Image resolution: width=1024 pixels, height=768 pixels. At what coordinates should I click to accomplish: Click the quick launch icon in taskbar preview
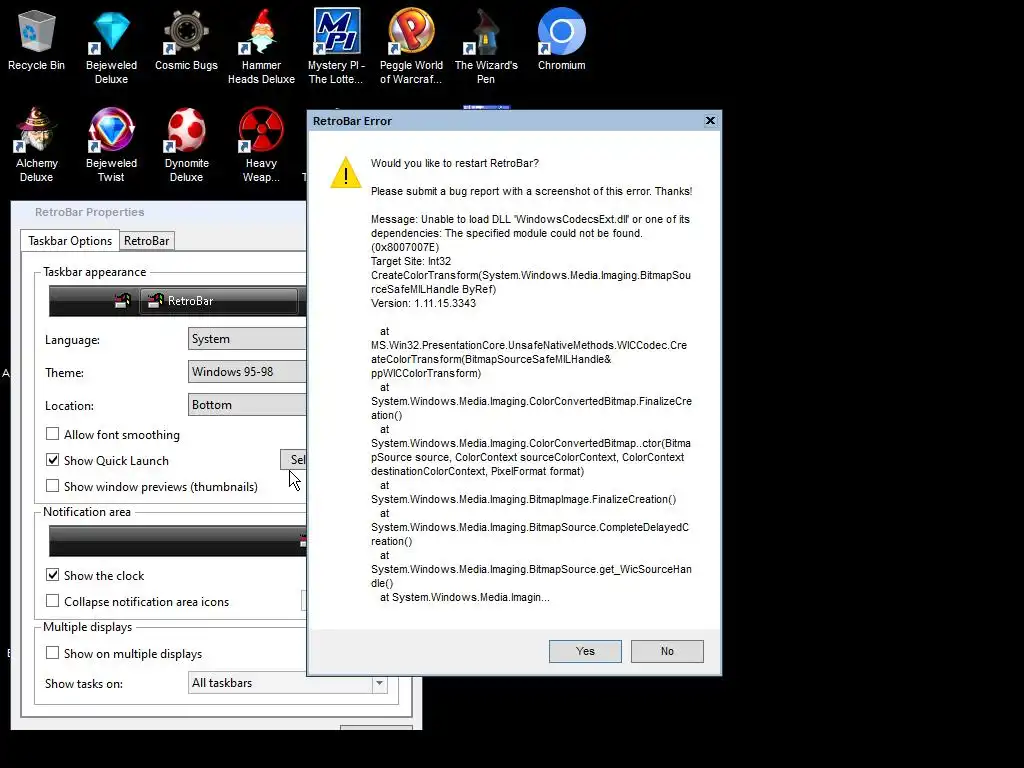tap(122, 301)
